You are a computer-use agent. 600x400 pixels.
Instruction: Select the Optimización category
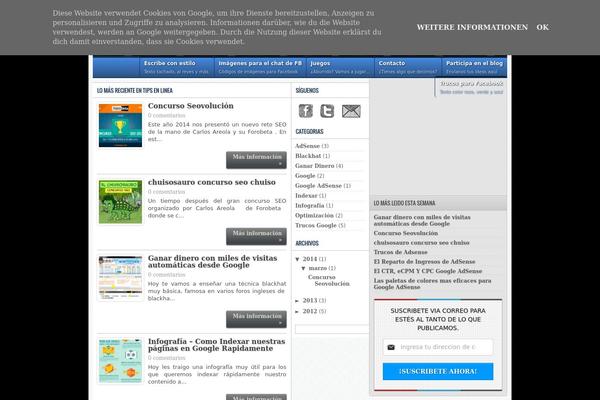click(314, 216)
